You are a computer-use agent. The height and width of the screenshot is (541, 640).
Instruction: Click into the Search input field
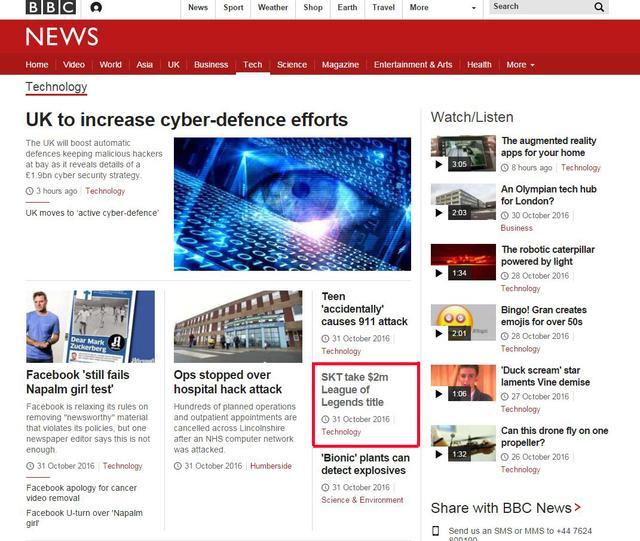click(540, 7)
